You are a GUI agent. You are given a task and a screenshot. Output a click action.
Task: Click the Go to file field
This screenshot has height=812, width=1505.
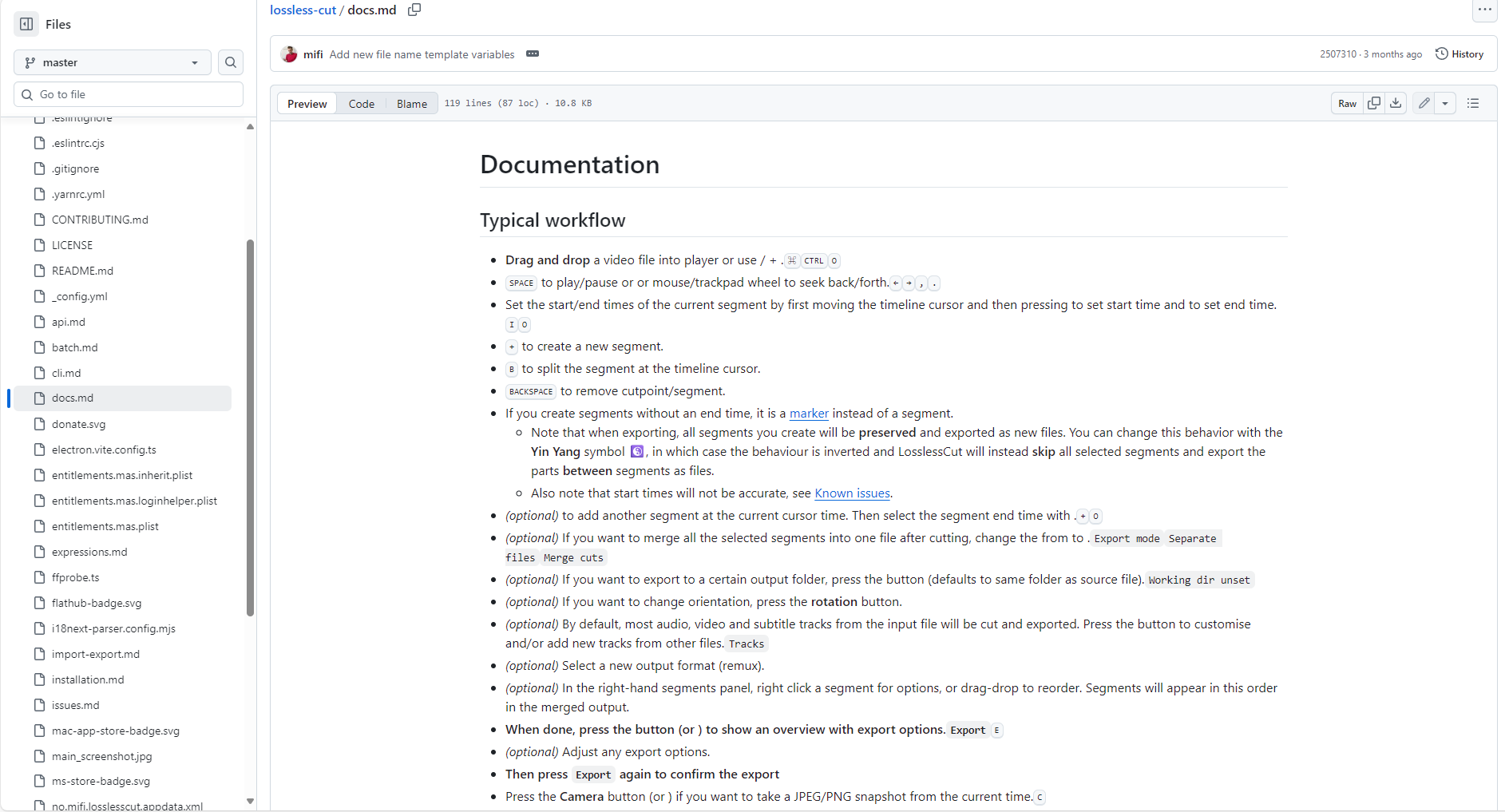128,94
